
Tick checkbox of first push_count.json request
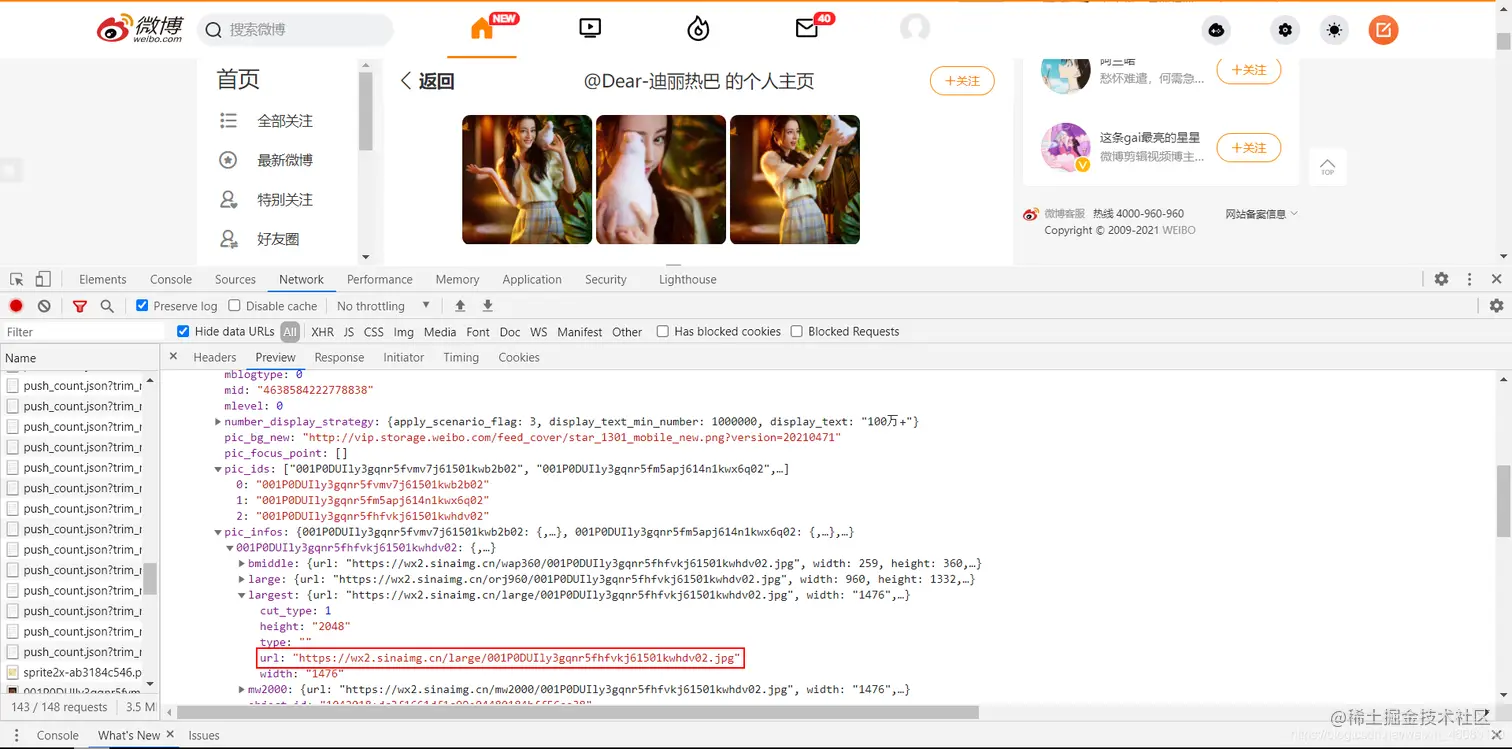click(x=13, y=385)
